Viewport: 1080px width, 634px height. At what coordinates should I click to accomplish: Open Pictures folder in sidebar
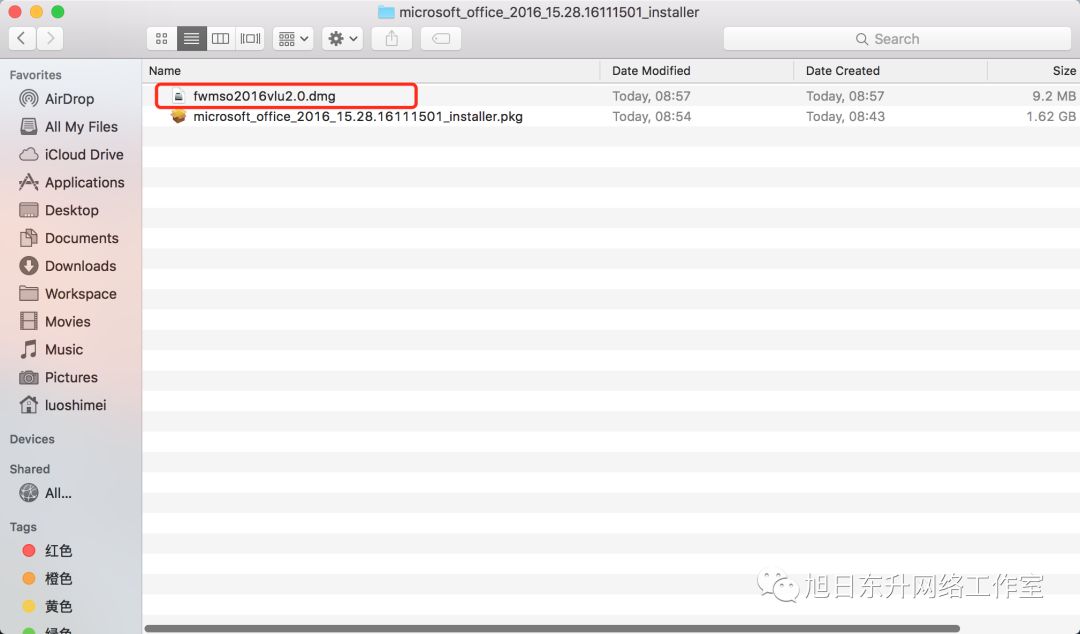(x=59, y=378)
